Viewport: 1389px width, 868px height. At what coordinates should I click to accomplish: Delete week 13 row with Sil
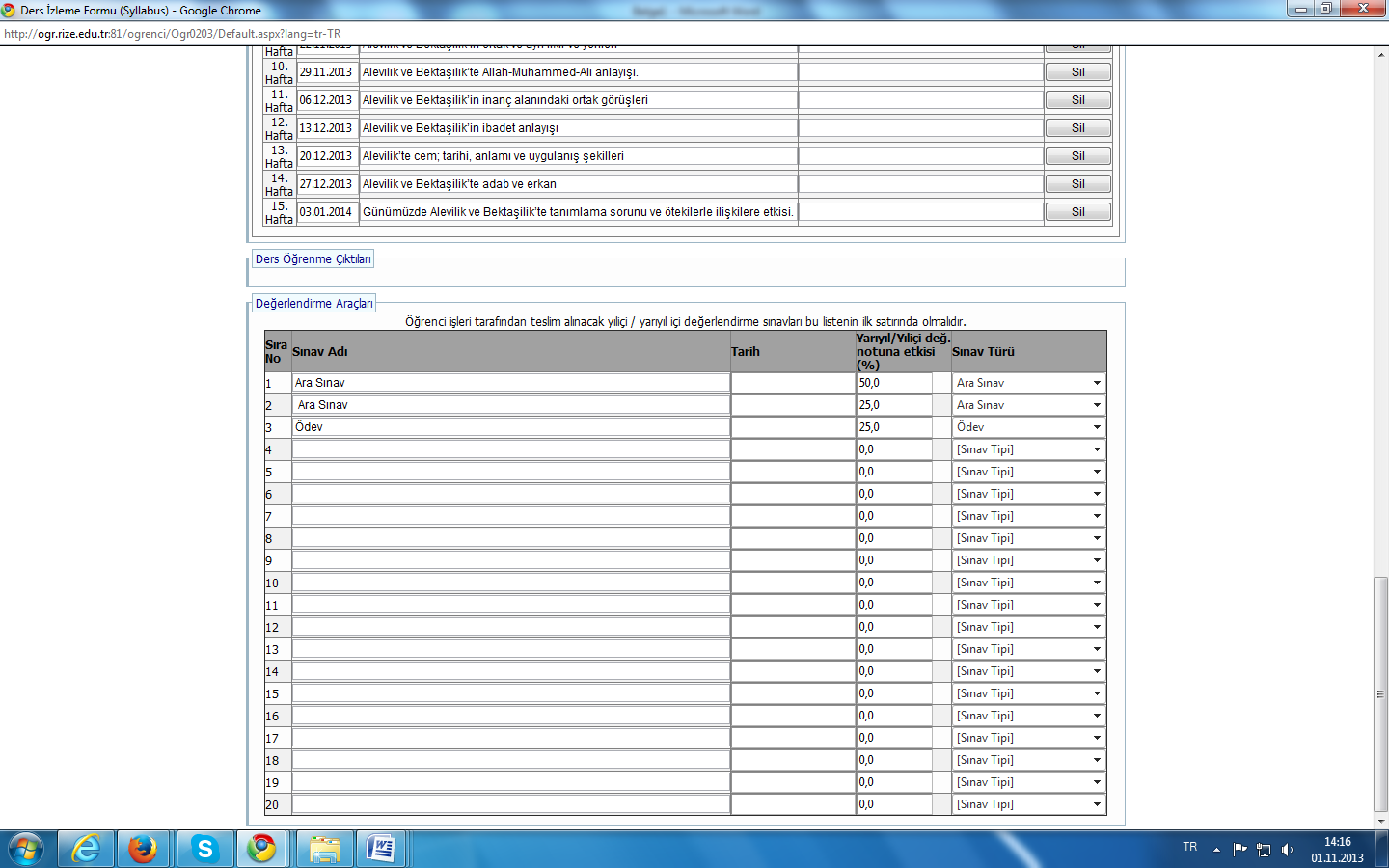tap(1078, 156)
